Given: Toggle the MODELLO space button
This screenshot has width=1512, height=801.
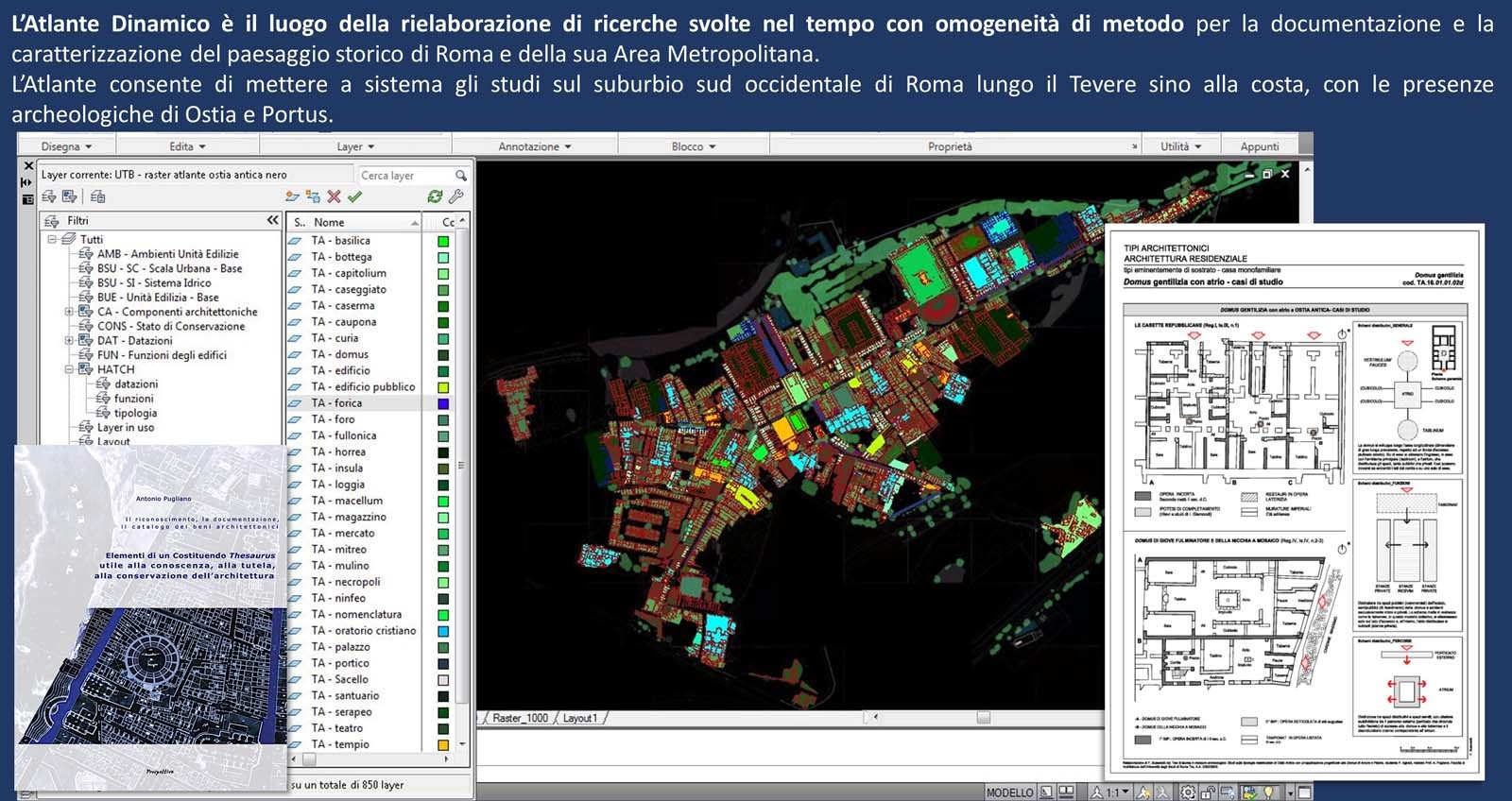Looking at the screenshot, I should pyautogui.click(x=1009, y=792).
